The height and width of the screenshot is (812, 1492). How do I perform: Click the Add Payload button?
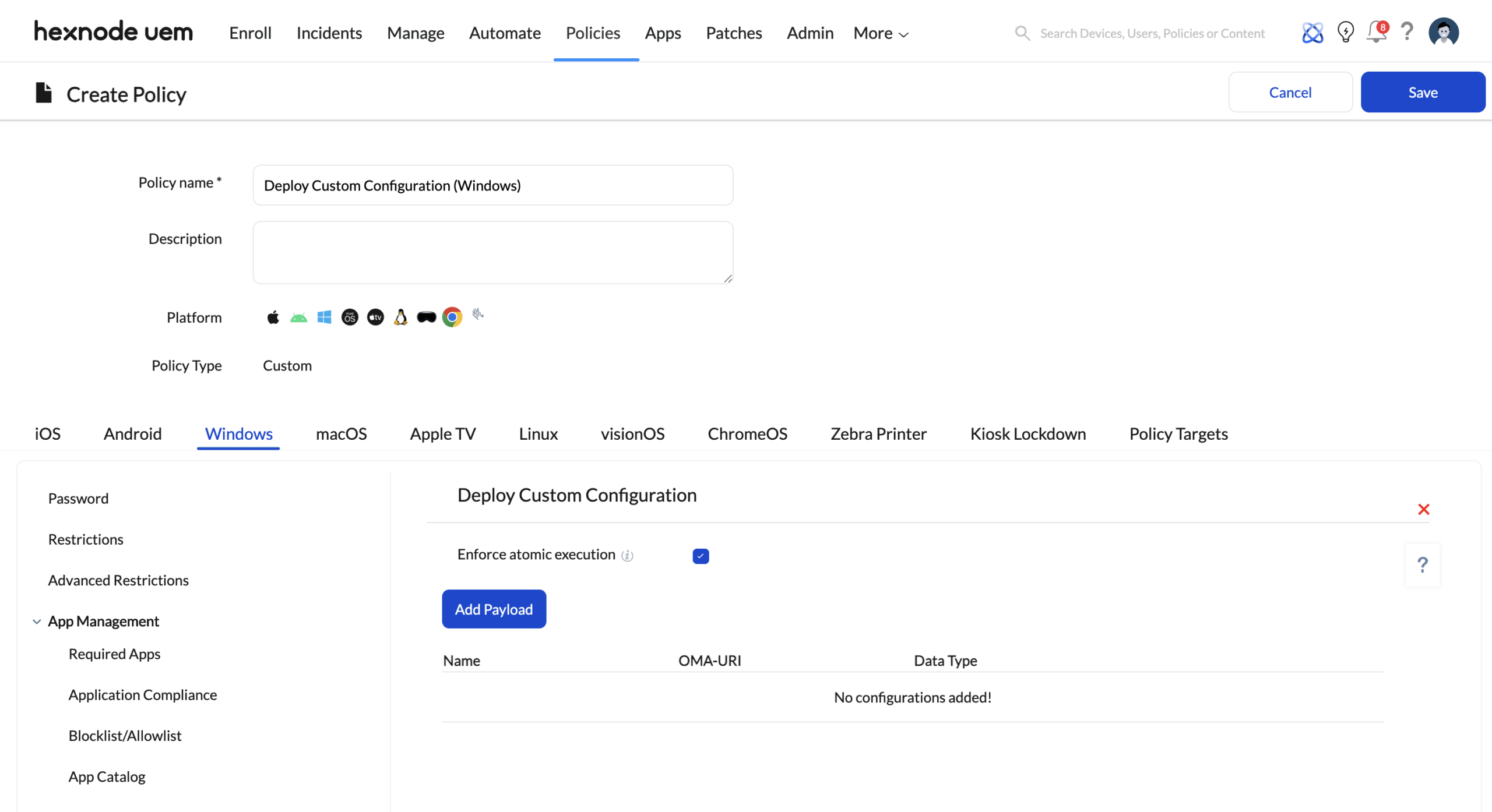pyautogui.click(x=494, y=609)
